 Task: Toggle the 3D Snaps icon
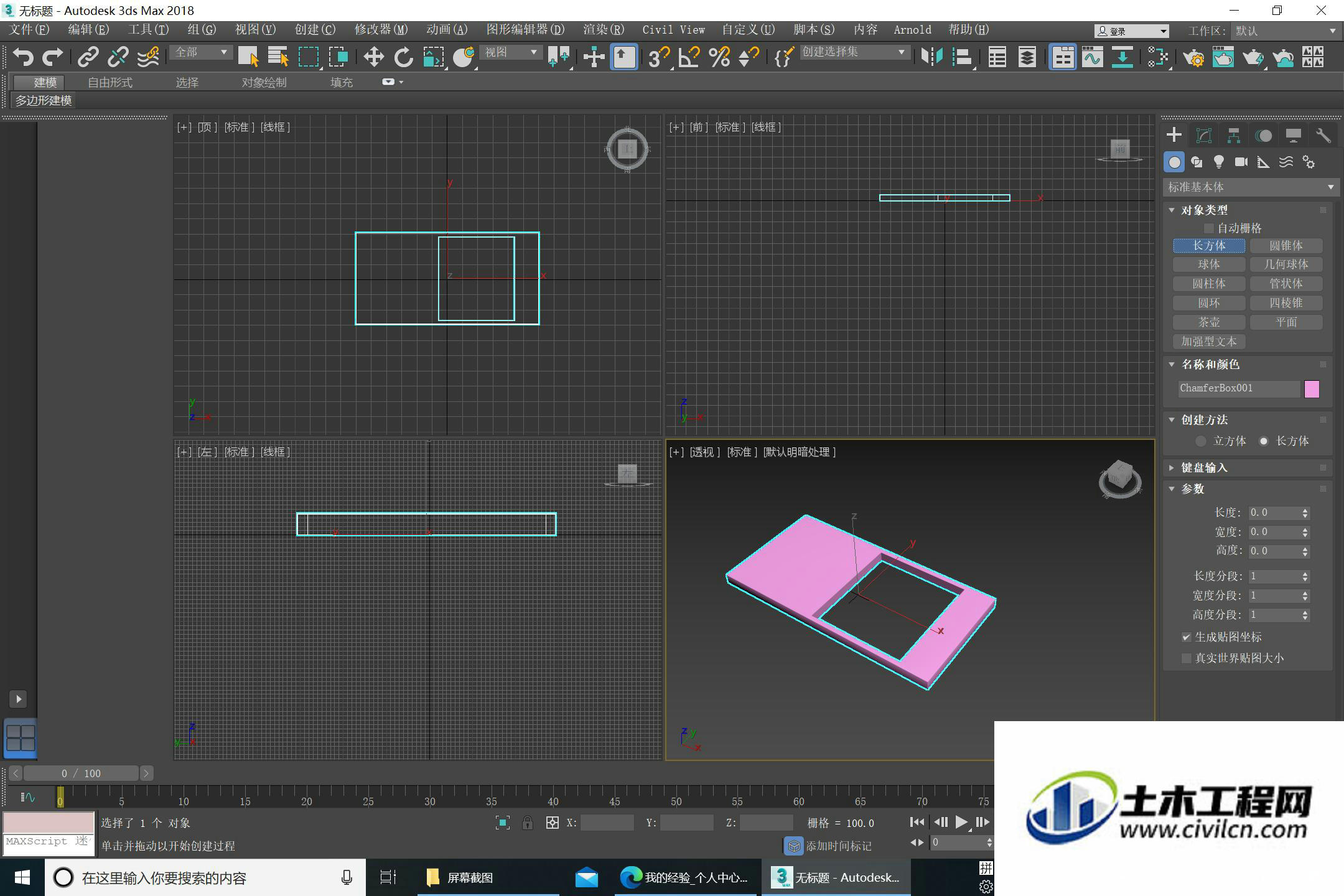point(658,57)
